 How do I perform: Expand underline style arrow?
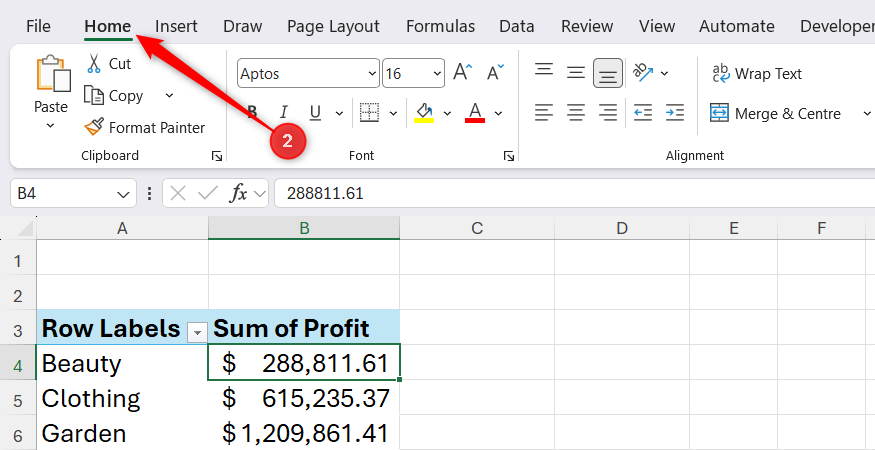click(x=339, y=113)
